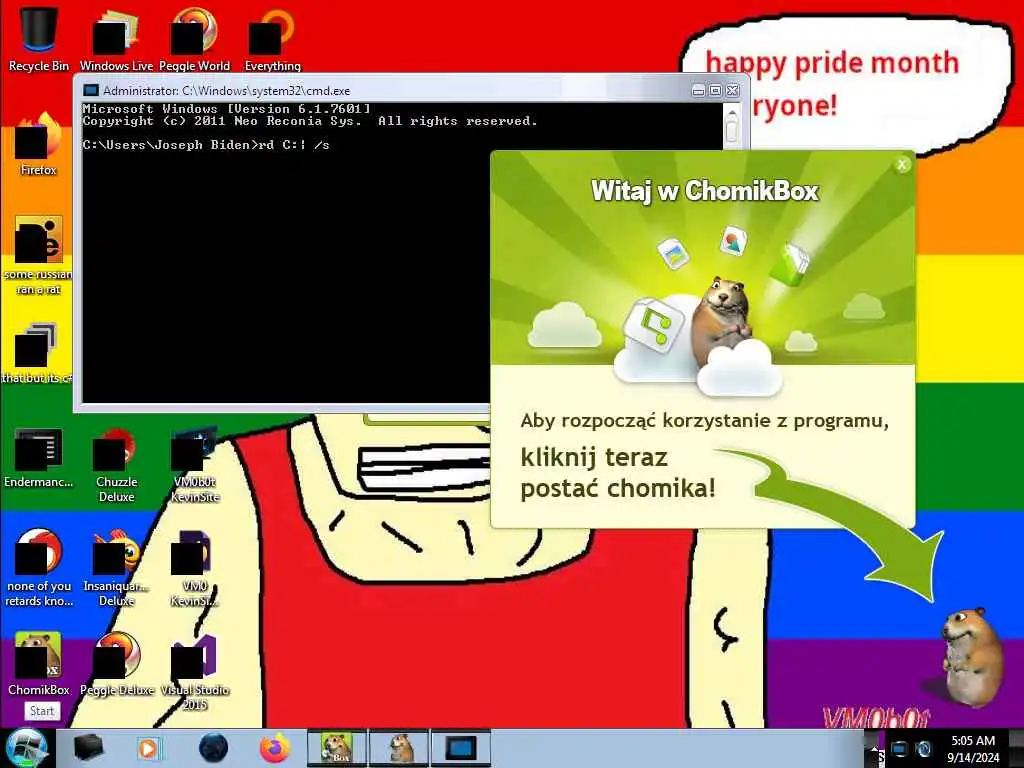Click the Windows Start orb
This screenshot has height=768, width=1024.
click(x=26, y=748)
